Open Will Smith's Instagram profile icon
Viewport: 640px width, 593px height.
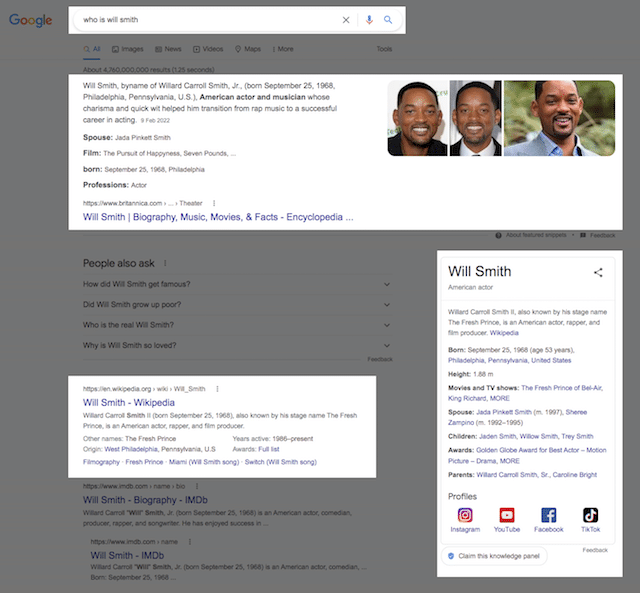pos(465,515)
